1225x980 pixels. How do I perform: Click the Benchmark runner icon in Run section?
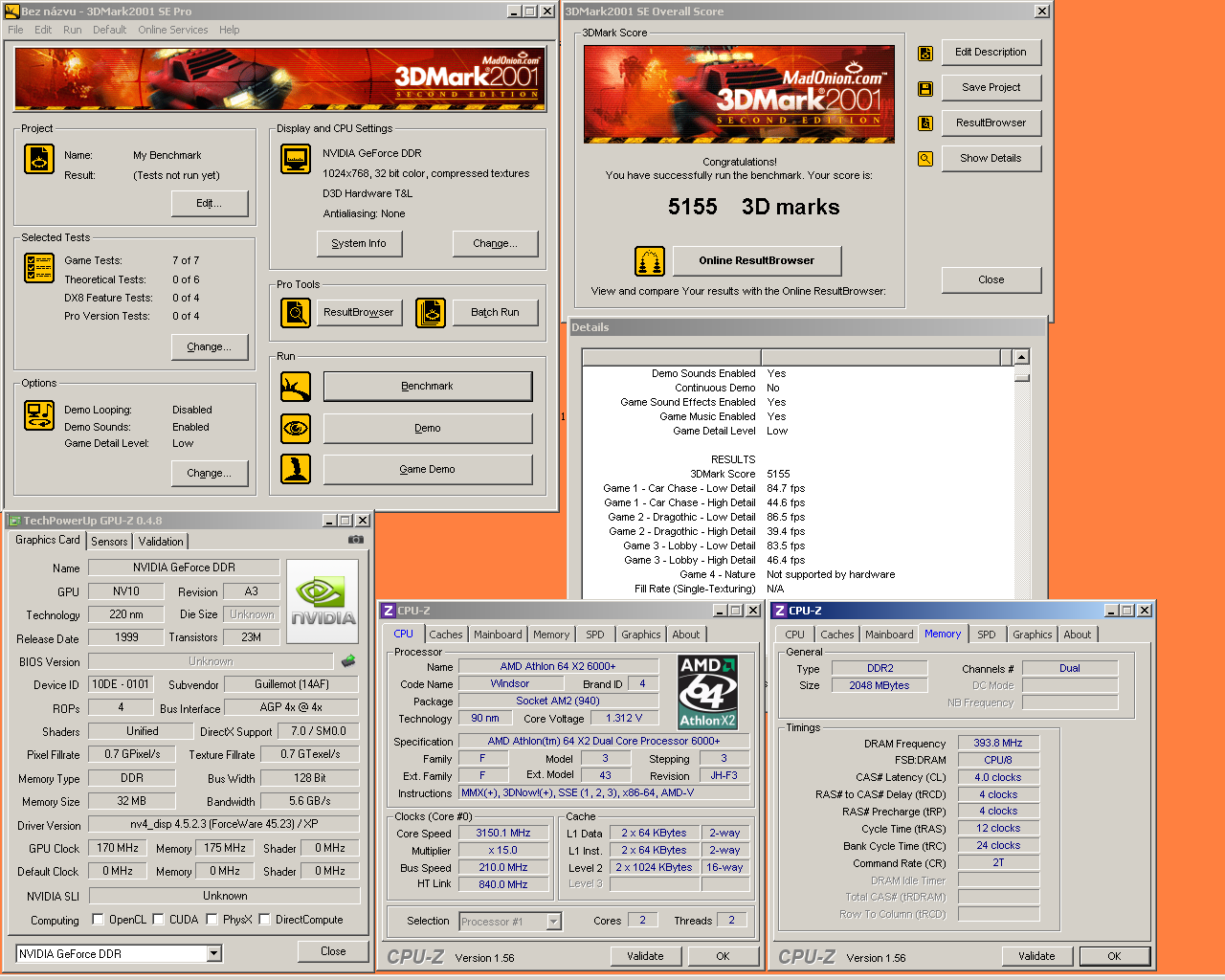(296, 387)
